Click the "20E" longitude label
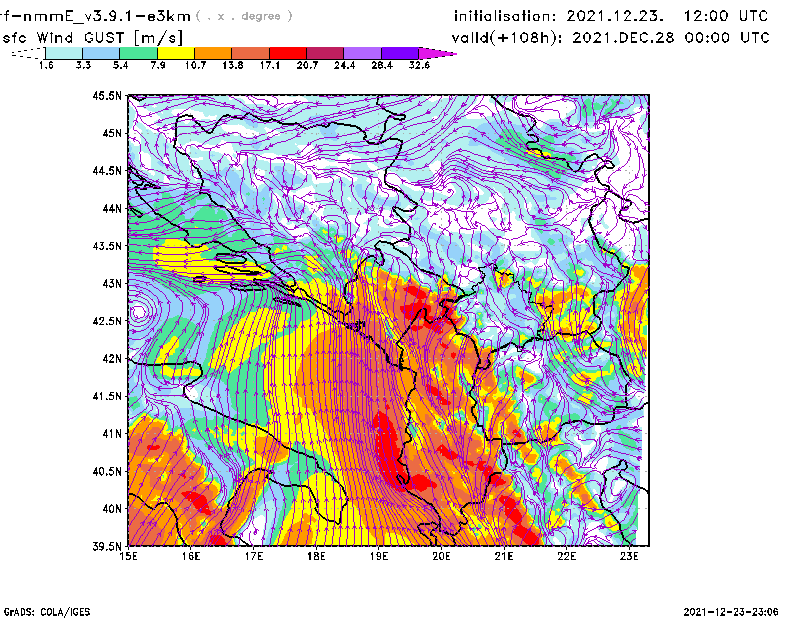The image size is (800, 618). (441, 556)
